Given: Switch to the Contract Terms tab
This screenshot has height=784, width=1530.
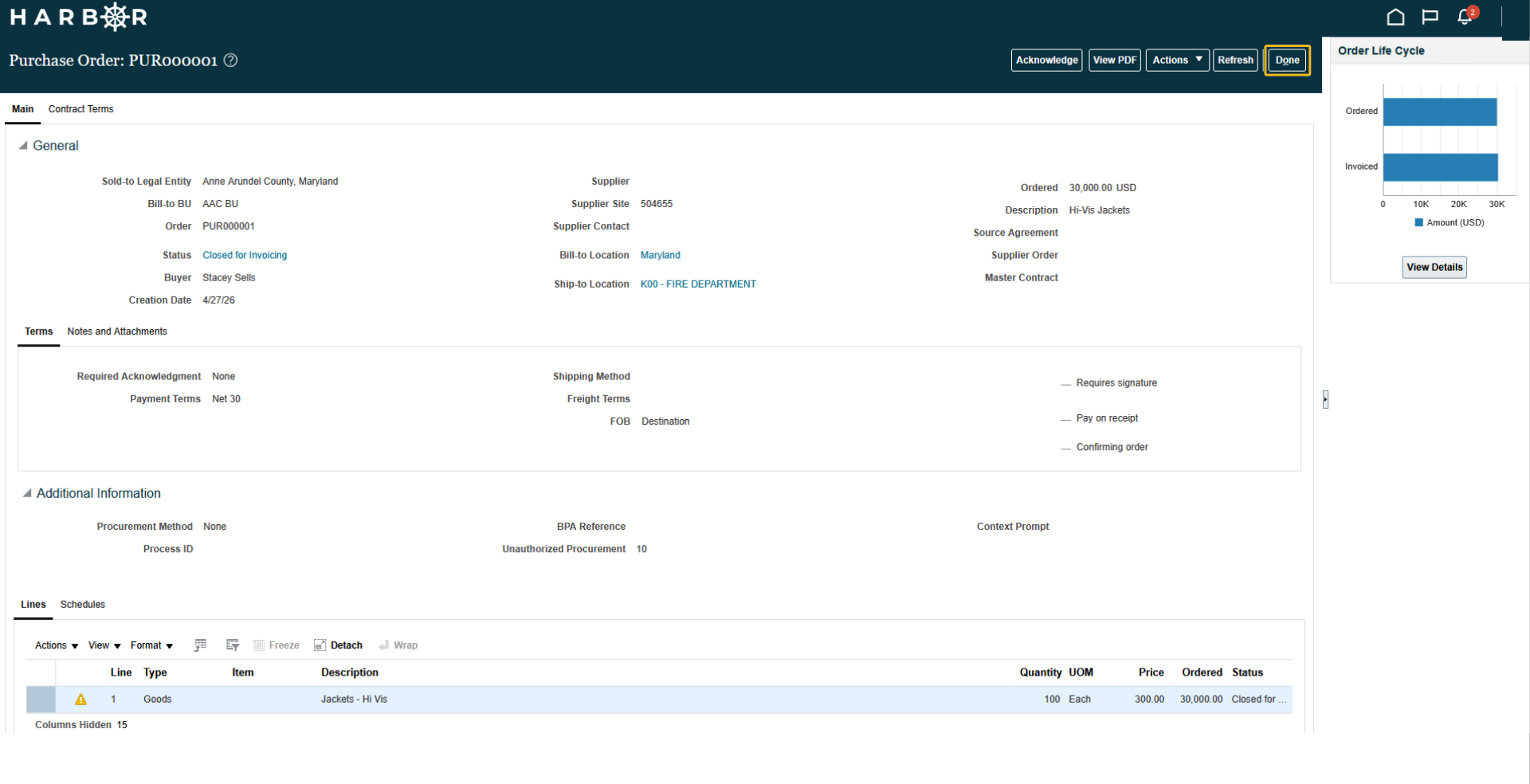Looking at the screenshot, I should 80,109.
